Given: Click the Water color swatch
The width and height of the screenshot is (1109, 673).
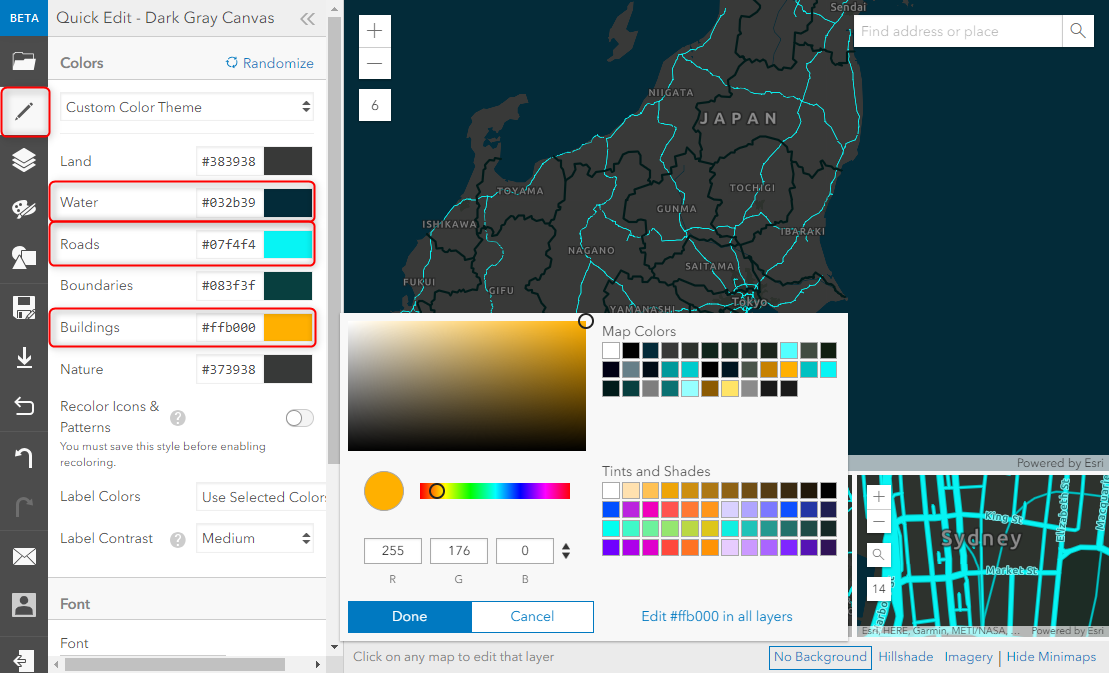Looking at the screenshot, I should tap(288, 202).
